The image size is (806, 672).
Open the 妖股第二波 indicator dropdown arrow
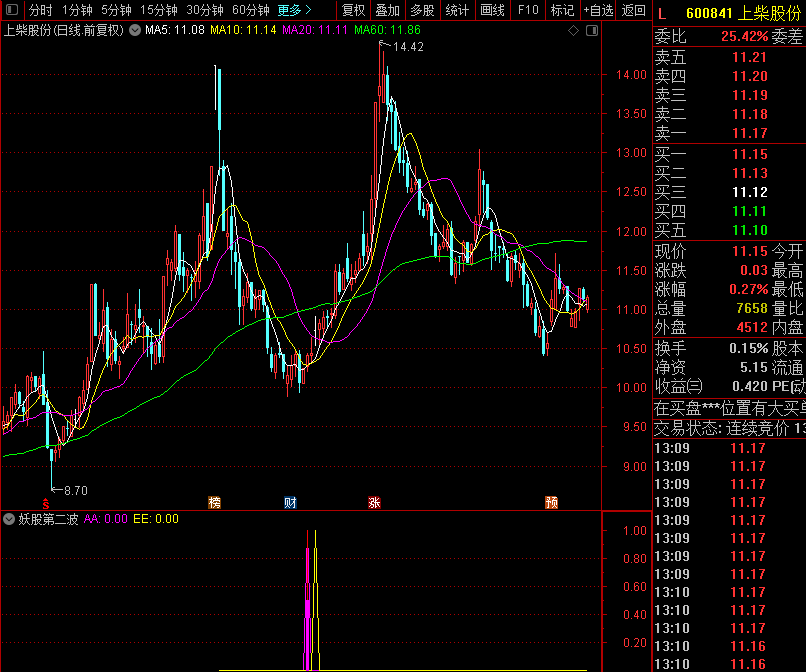(x=9, y=519)
